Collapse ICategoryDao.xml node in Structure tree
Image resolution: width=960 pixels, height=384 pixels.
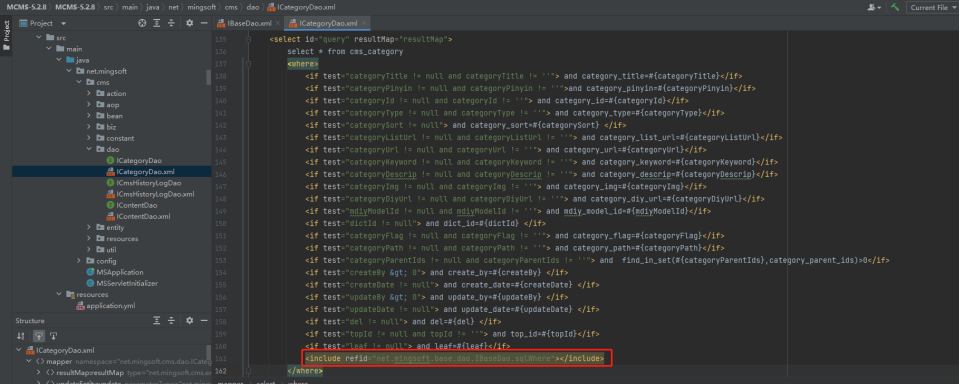point(19,350)
